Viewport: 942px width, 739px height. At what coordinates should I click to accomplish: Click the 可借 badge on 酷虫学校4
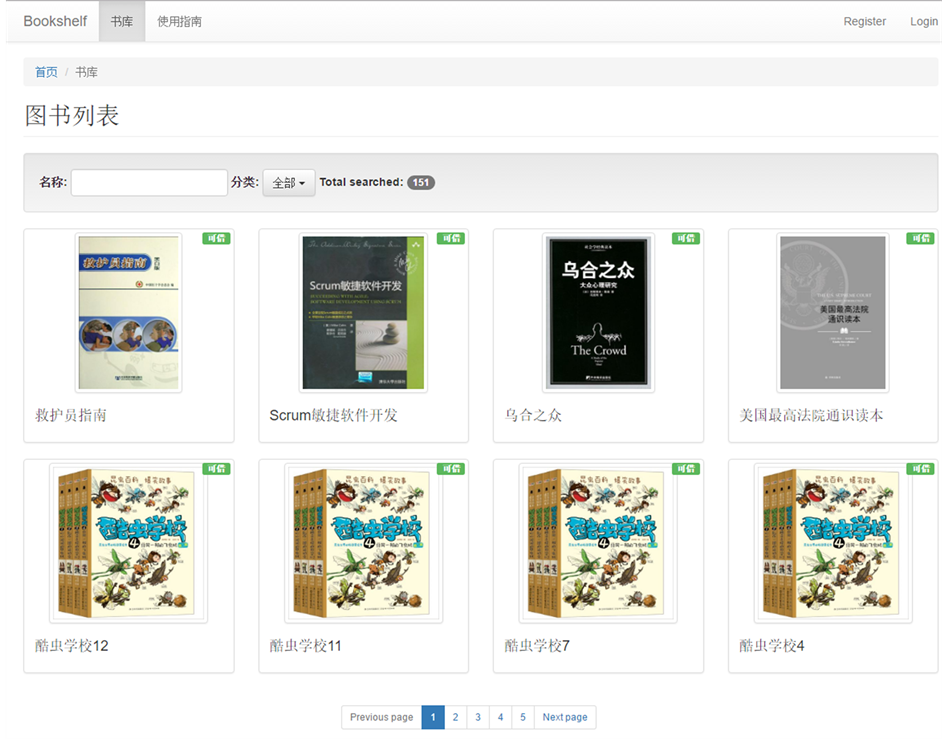[920, 468]
